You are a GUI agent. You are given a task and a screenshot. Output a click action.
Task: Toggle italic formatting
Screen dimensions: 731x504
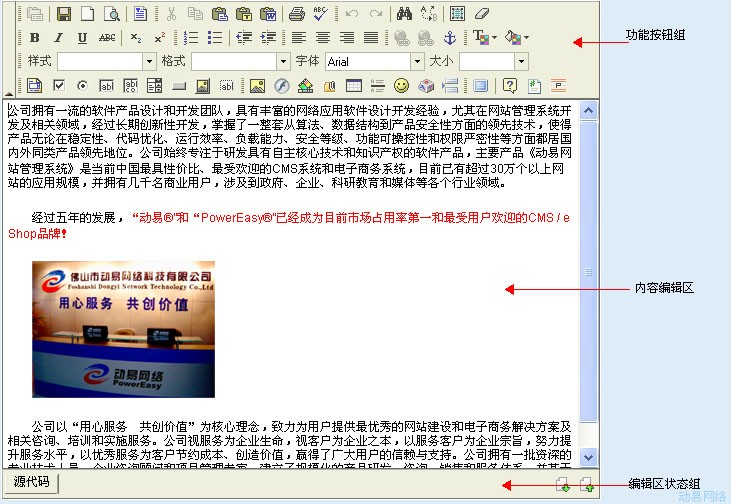[x=58, y=37]
